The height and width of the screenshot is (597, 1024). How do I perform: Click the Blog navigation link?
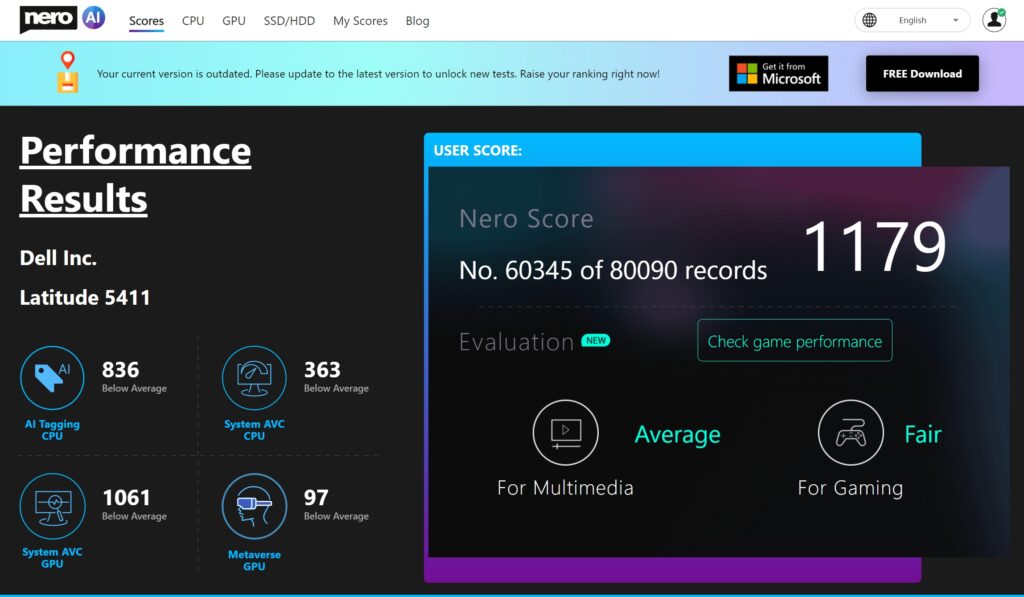pos(417,20)
